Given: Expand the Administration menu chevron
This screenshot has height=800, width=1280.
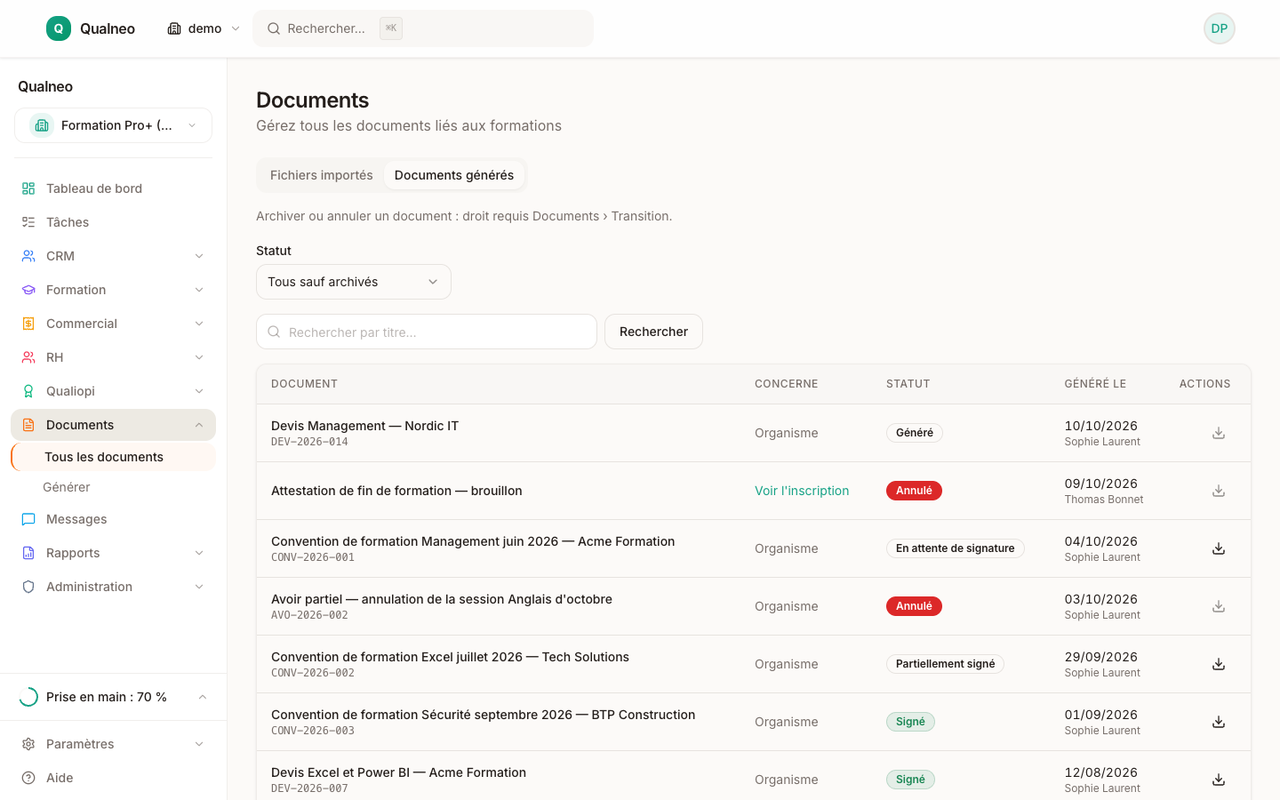Looking at the screenshot, I should (x=199, y=587).
